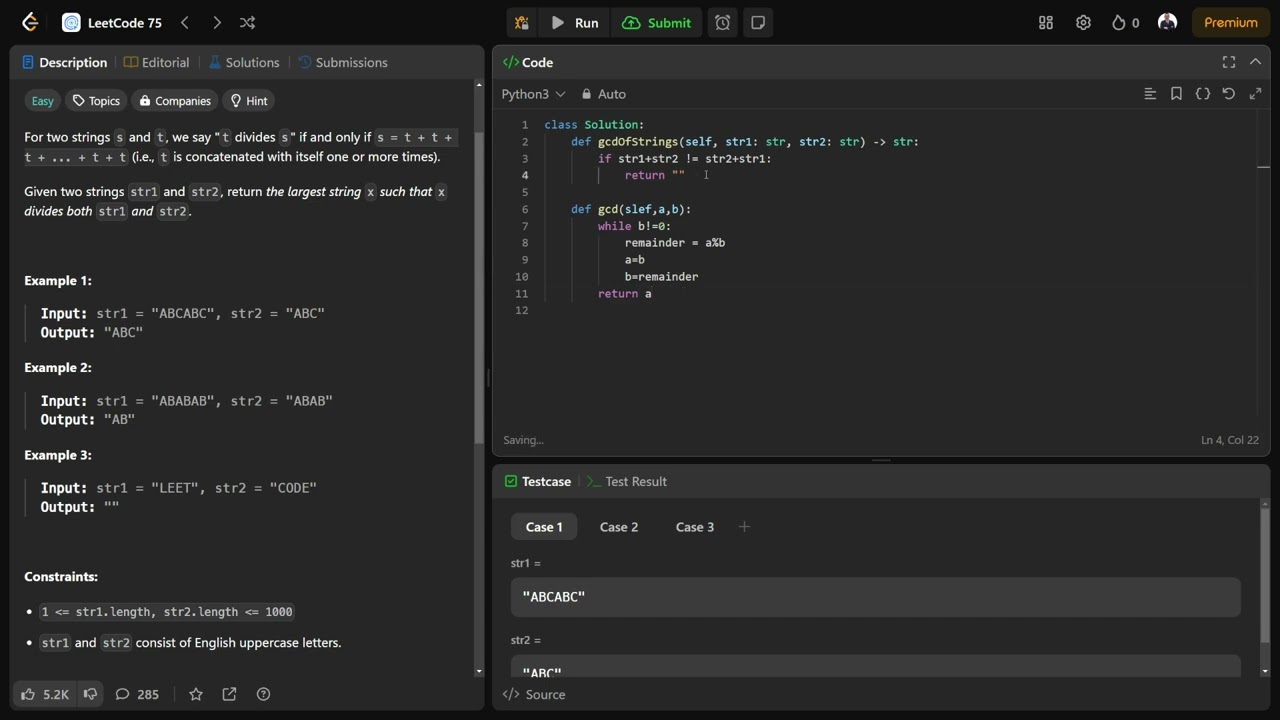Switch to the Editorial tab
Screen dimensions: 1280x720
click(157, 62)
